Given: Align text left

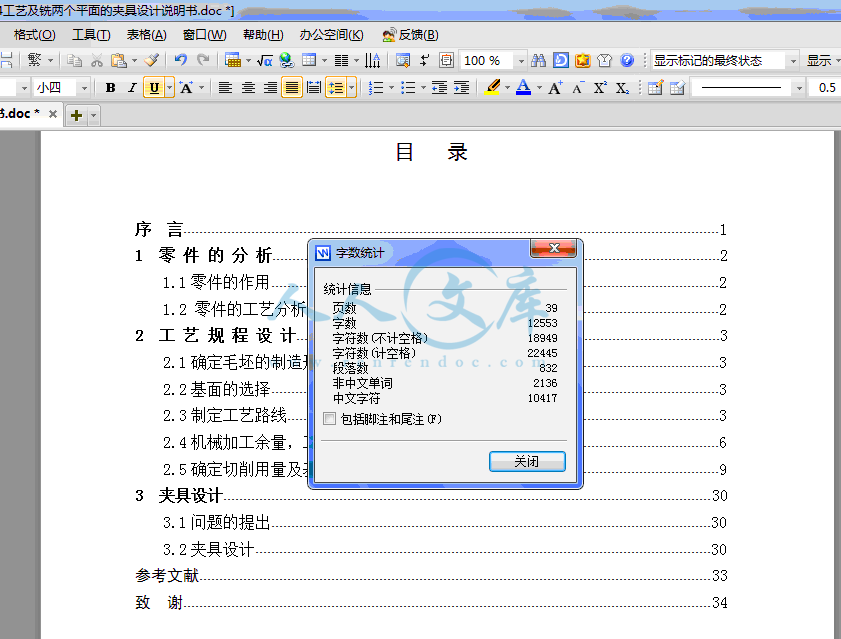Looking at the screenshot, I should point(225,87).
